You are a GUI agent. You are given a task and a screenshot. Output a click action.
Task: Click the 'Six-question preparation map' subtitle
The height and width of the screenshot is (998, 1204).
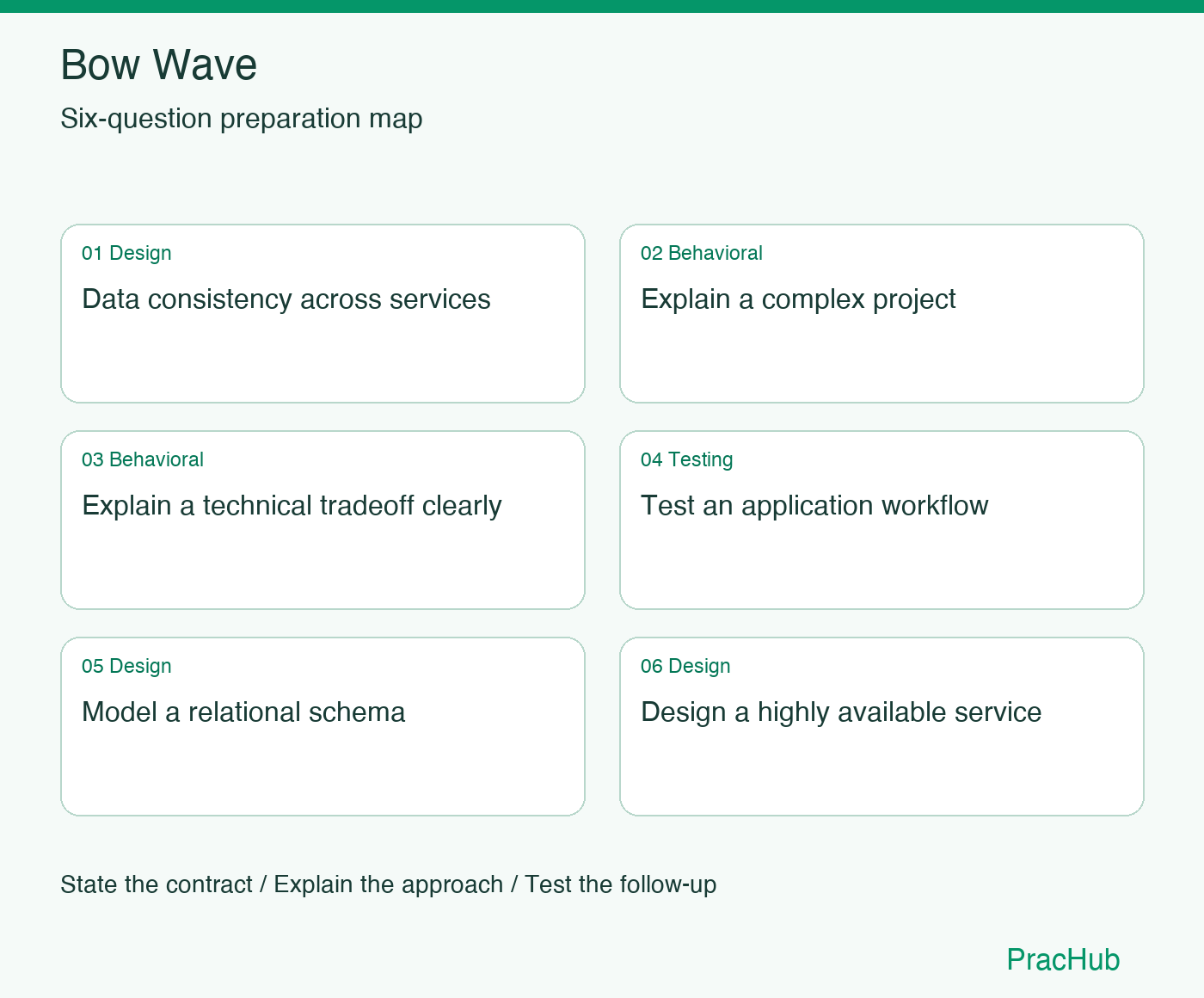tap(242, 118)
